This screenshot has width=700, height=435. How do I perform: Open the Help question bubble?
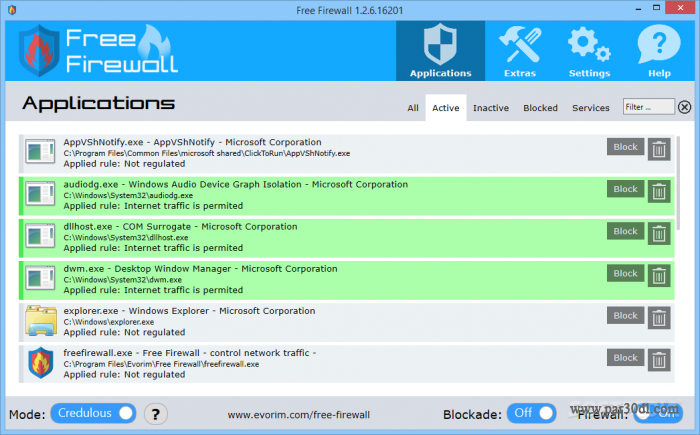(x=659, y=51)
